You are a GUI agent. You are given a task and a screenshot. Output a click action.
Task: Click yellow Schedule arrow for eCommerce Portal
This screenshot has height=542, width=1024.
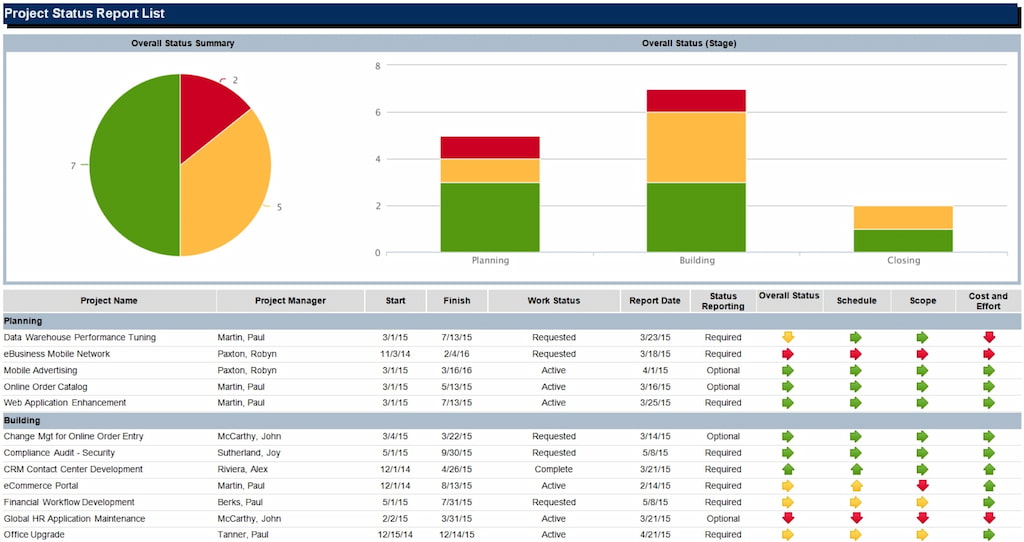click(856, 486)
